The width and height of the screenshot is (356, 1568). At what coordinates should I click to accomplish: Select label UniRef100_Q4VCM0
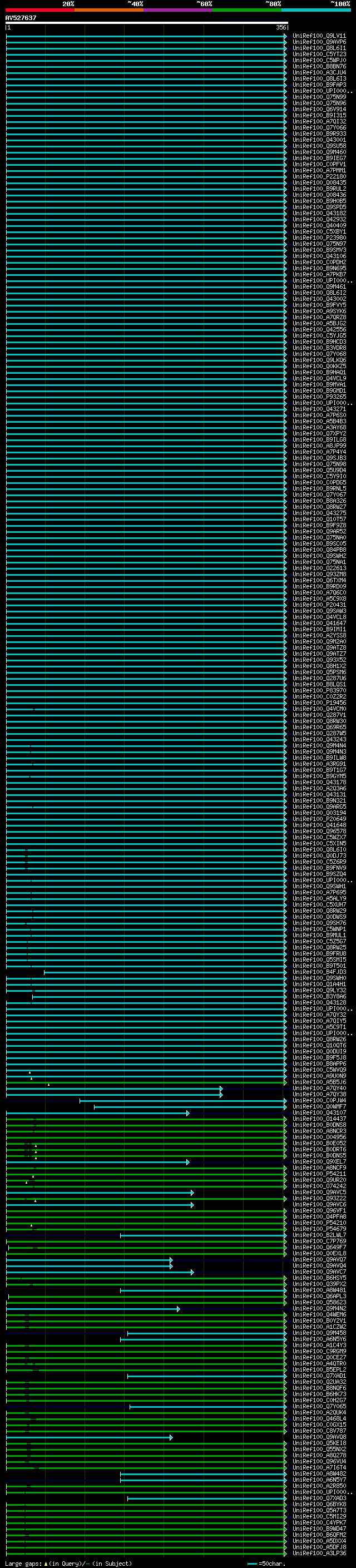(x=319, y=709)
